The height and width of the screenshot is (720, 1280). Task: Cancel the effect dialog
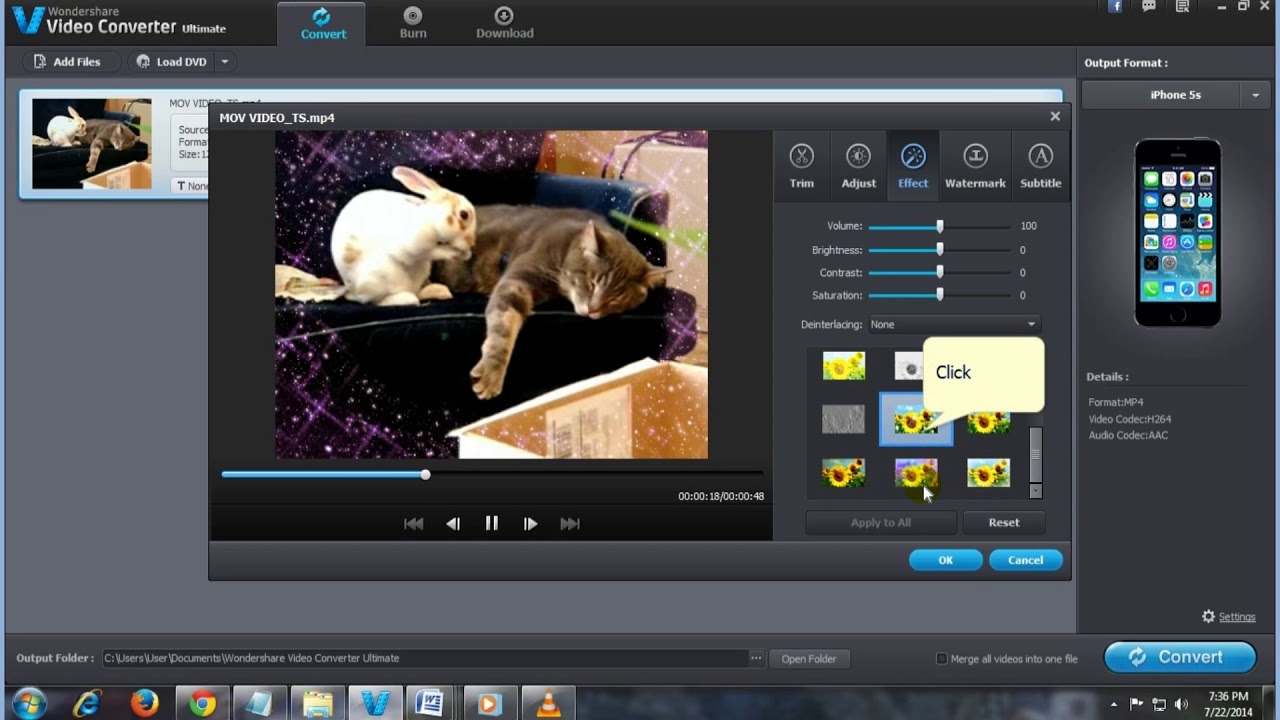point(1025,560)
